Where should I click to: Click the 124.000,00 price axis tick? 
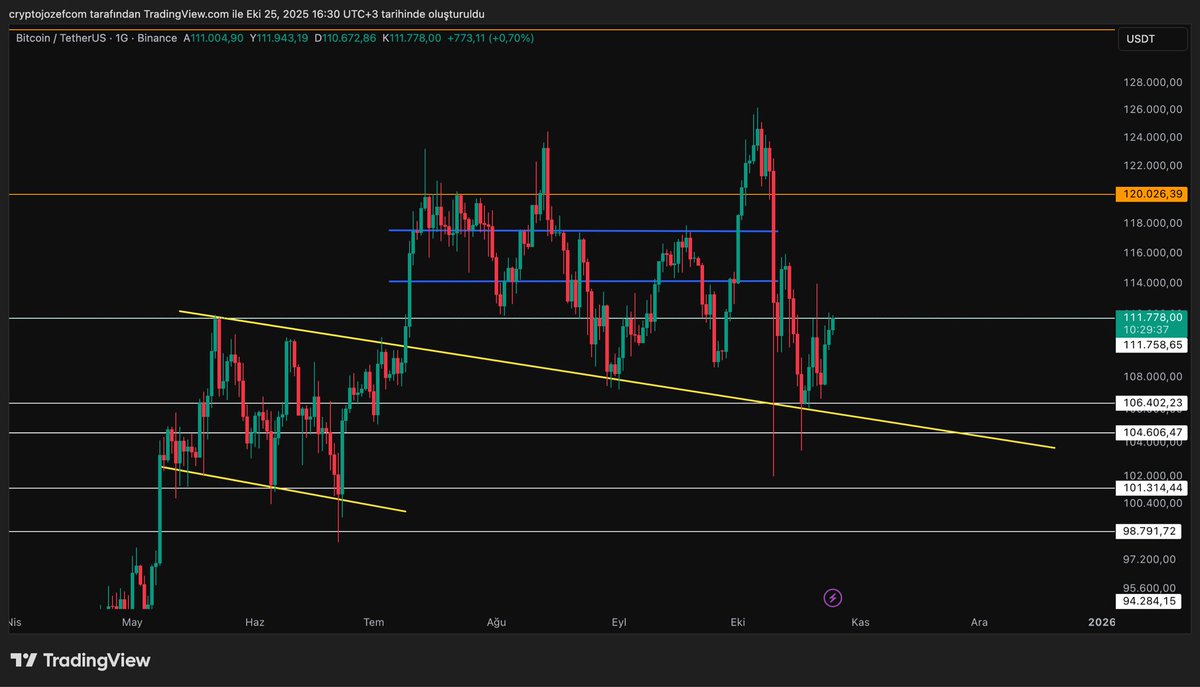click(x=1153, y=137)
